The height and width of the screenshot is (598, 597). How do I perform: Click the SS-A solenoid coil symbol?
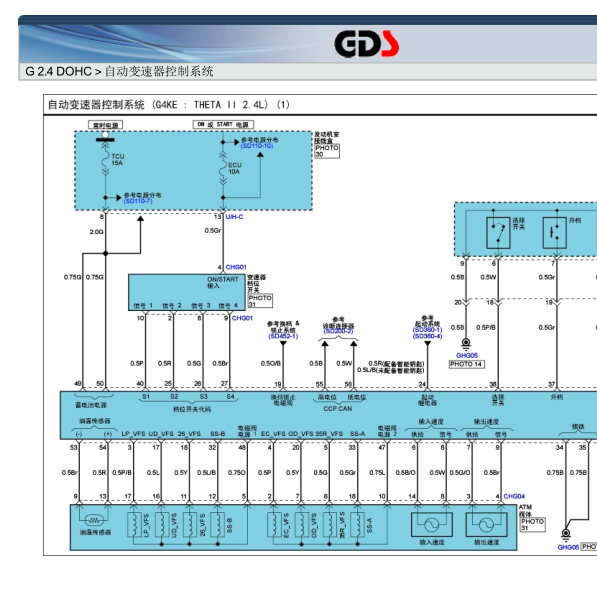pyautogui.click(x=358, y=525)
